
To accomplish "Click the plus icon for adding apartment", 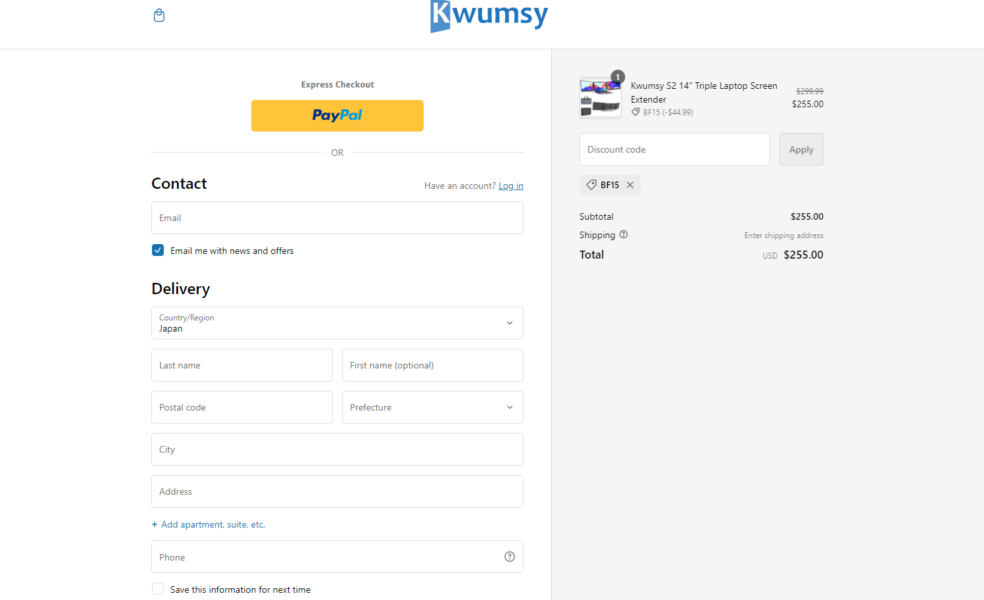I will [154, 525].
